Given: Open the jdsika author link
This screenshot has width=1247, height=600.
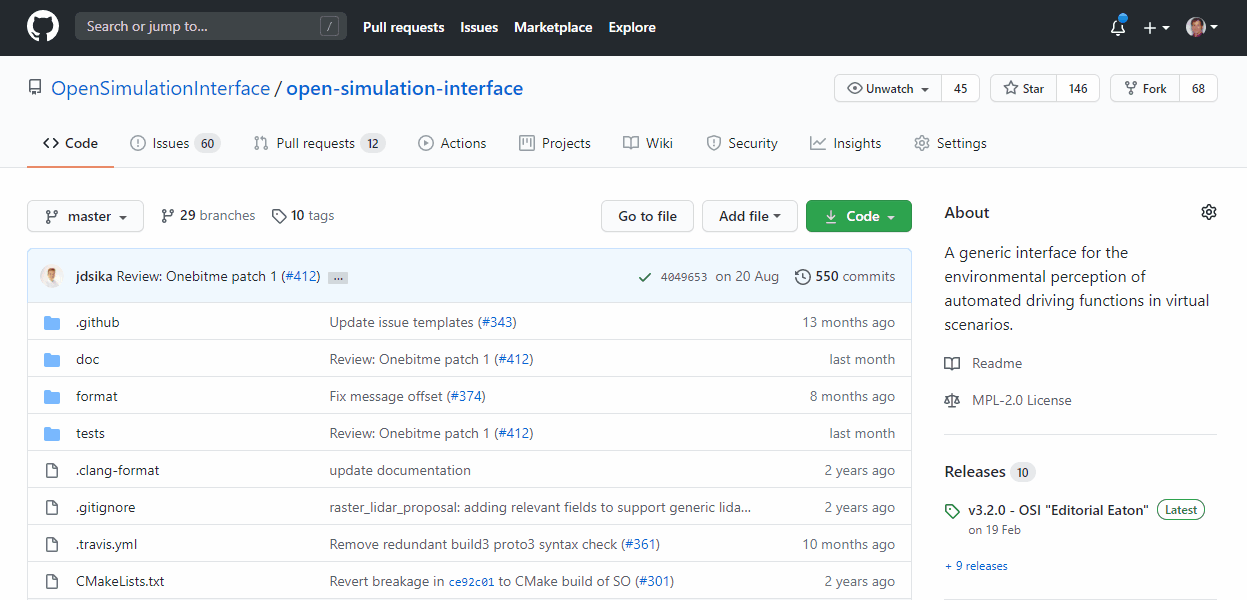Looking at the screenshot, I should [x=94, y=277].
